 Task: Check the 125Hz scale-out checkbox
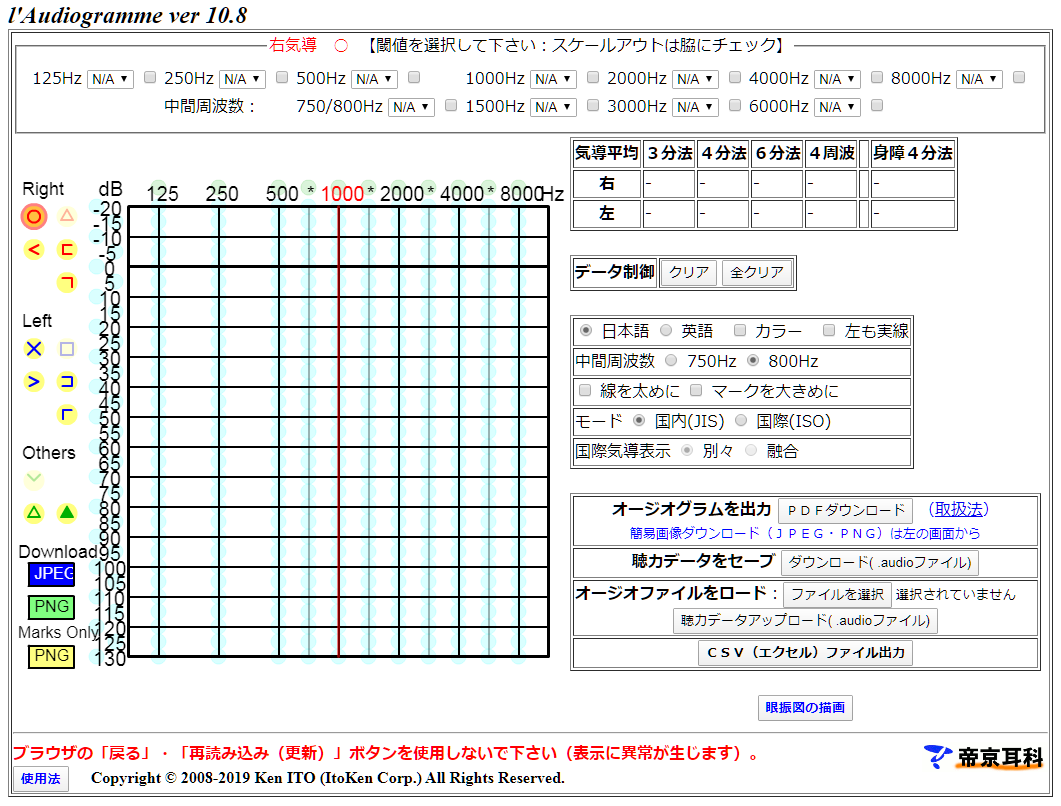pos(150,77)
